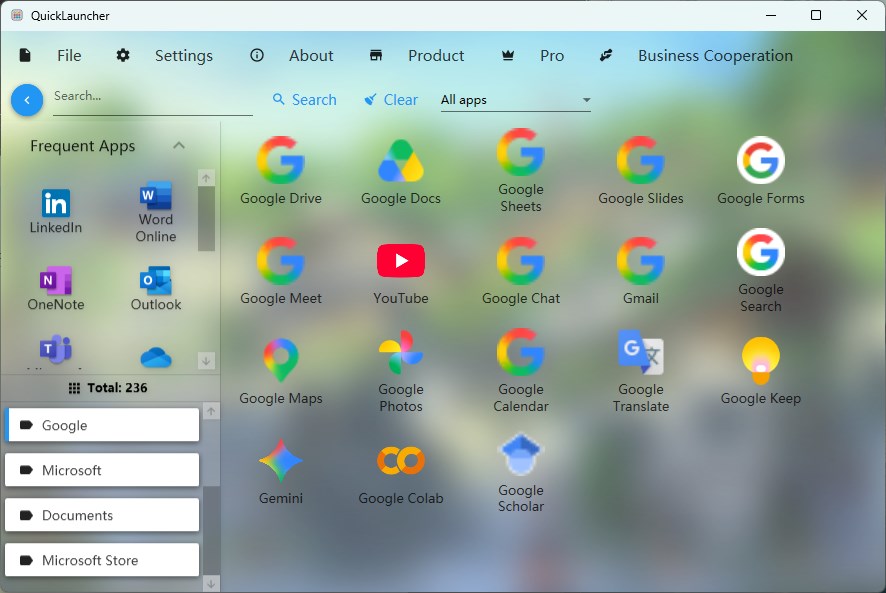Click the Search button
Image resolution: width=886 pixels, height=593 pixels.
point(305,99)
